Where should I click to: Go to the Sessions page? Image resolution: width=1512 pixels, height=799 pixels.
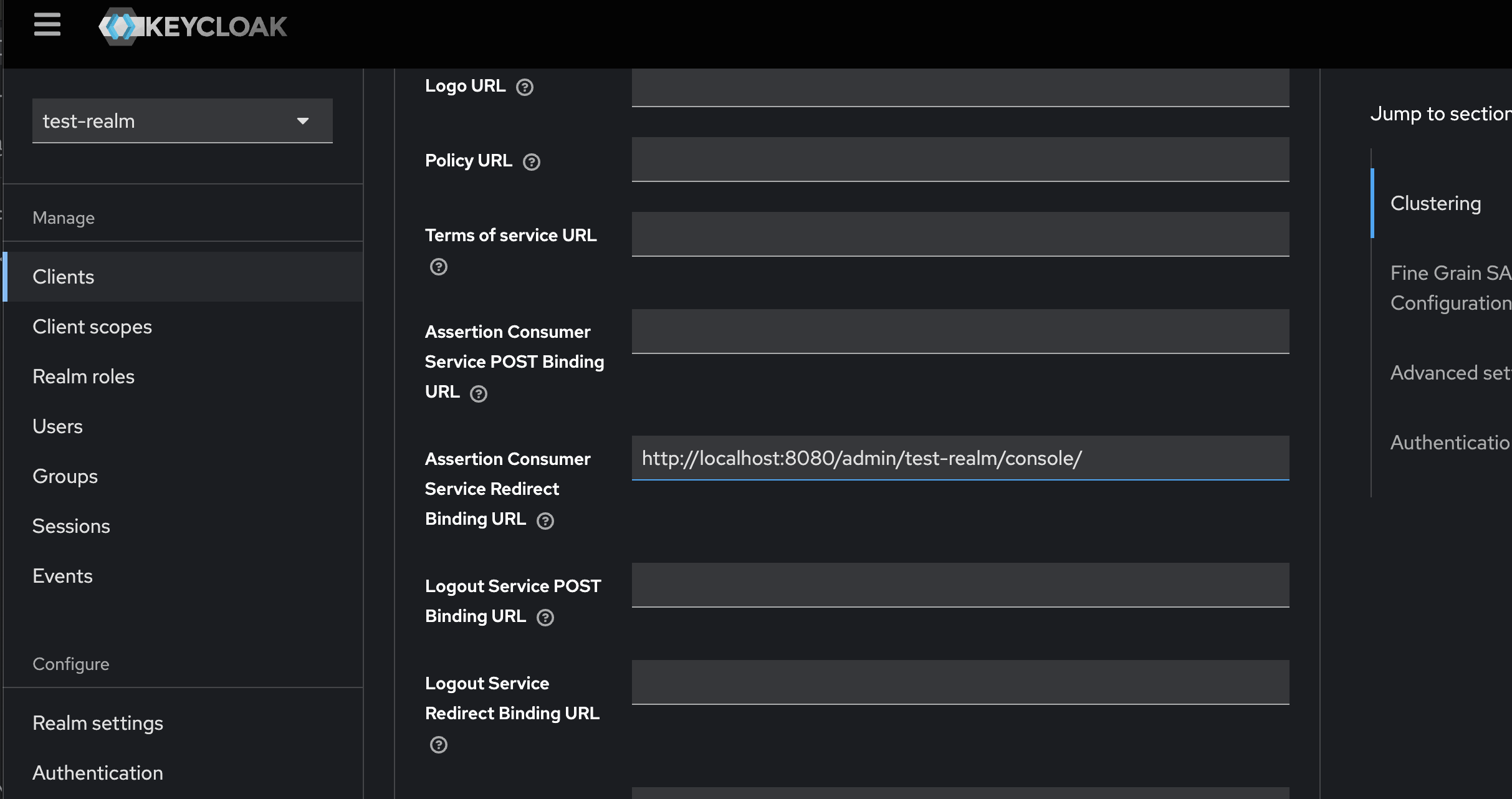click(71, 525)
